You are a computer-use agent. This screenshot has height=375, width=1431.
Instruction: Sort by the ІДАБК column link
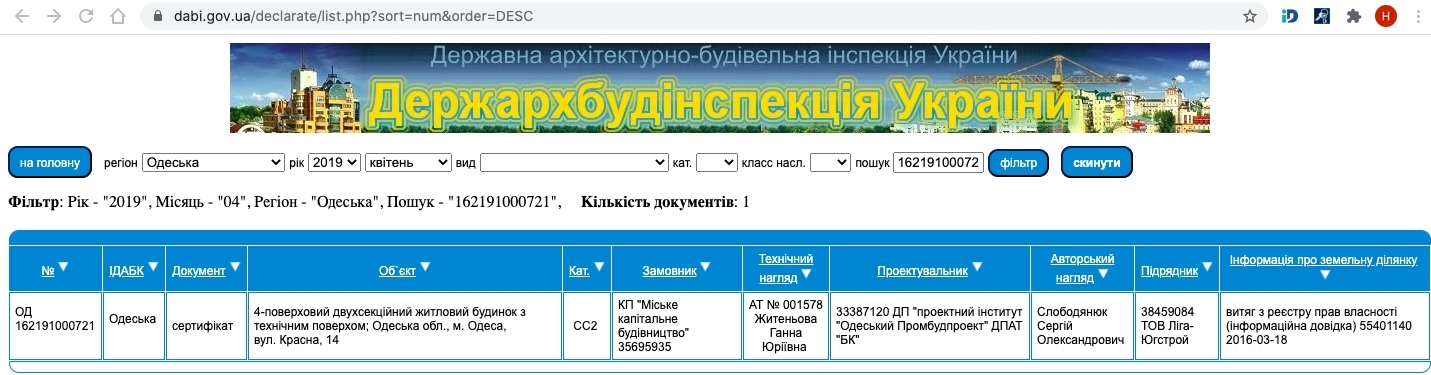[x=127, y=270]
